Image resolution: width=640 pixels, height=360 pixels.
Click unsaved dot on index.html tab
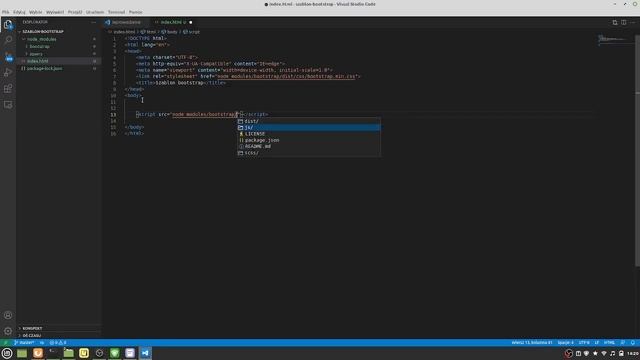coord(191,22)
